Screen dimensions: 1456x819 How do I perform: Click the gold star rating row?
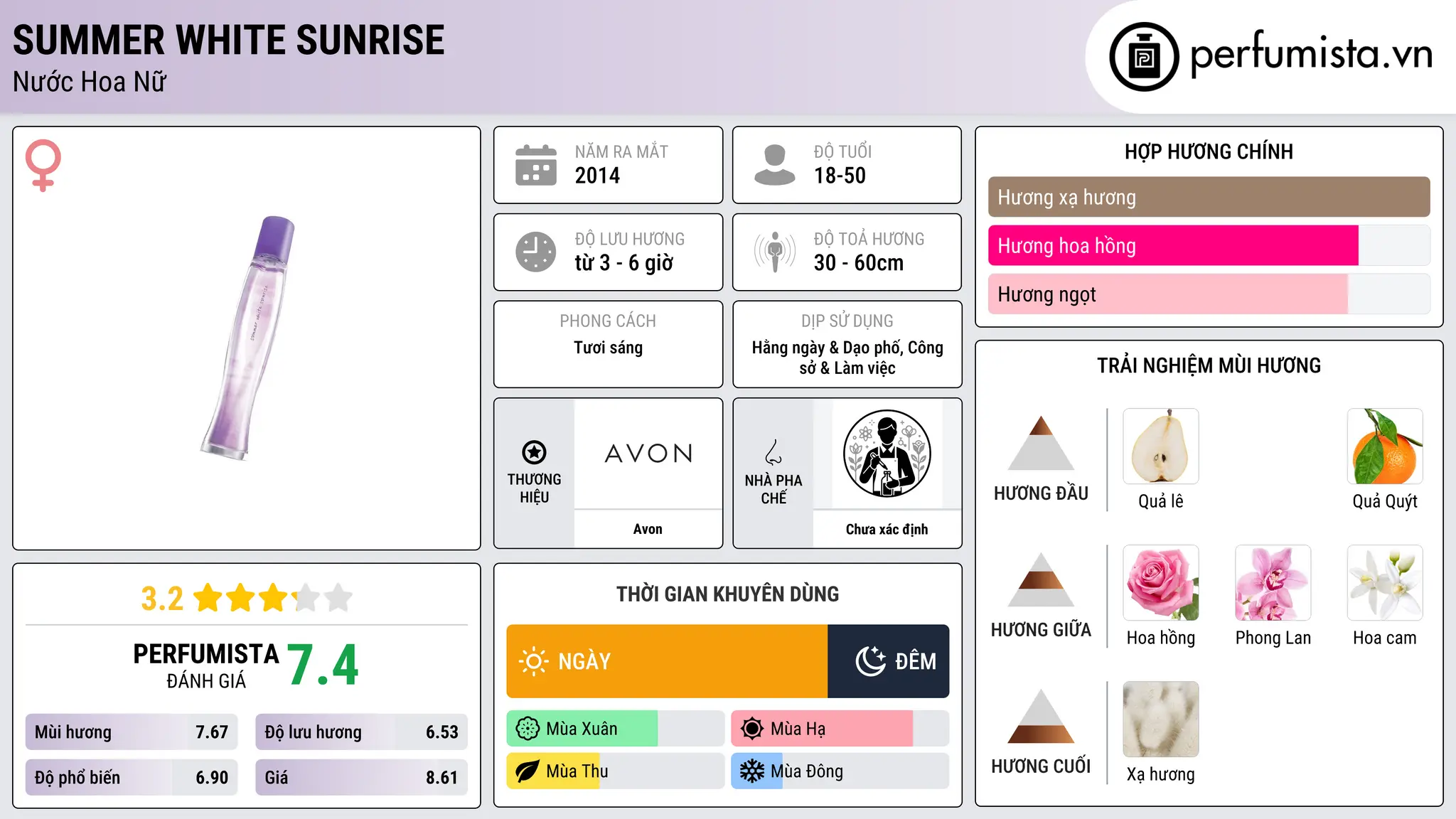[x=273, y=598]
